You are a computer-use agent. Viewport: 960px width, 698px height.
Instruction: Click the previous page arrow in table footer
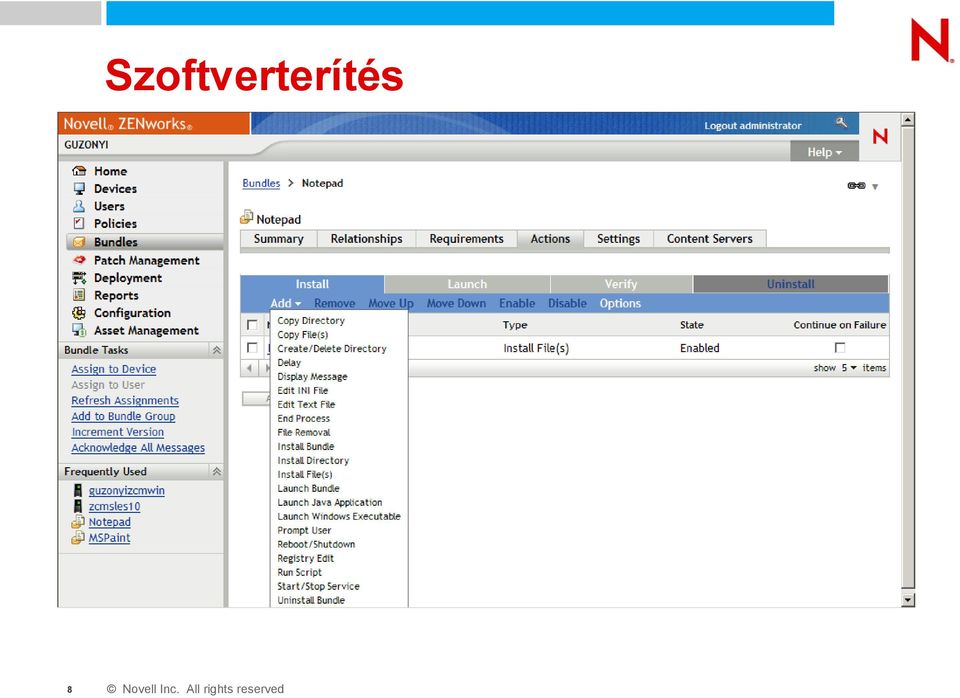(249, 368)
